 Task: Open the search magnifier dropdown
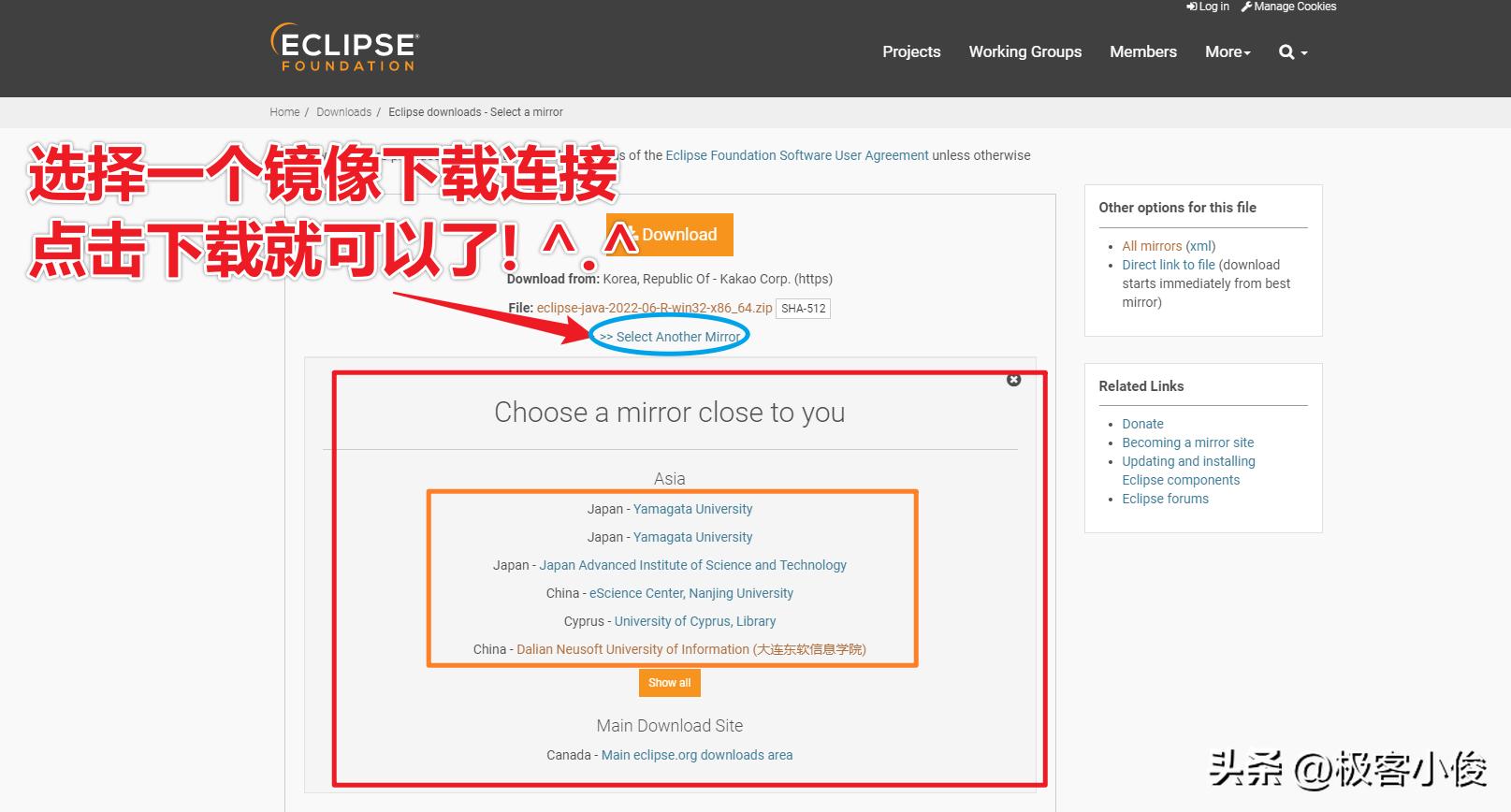tap(1293, 52)
